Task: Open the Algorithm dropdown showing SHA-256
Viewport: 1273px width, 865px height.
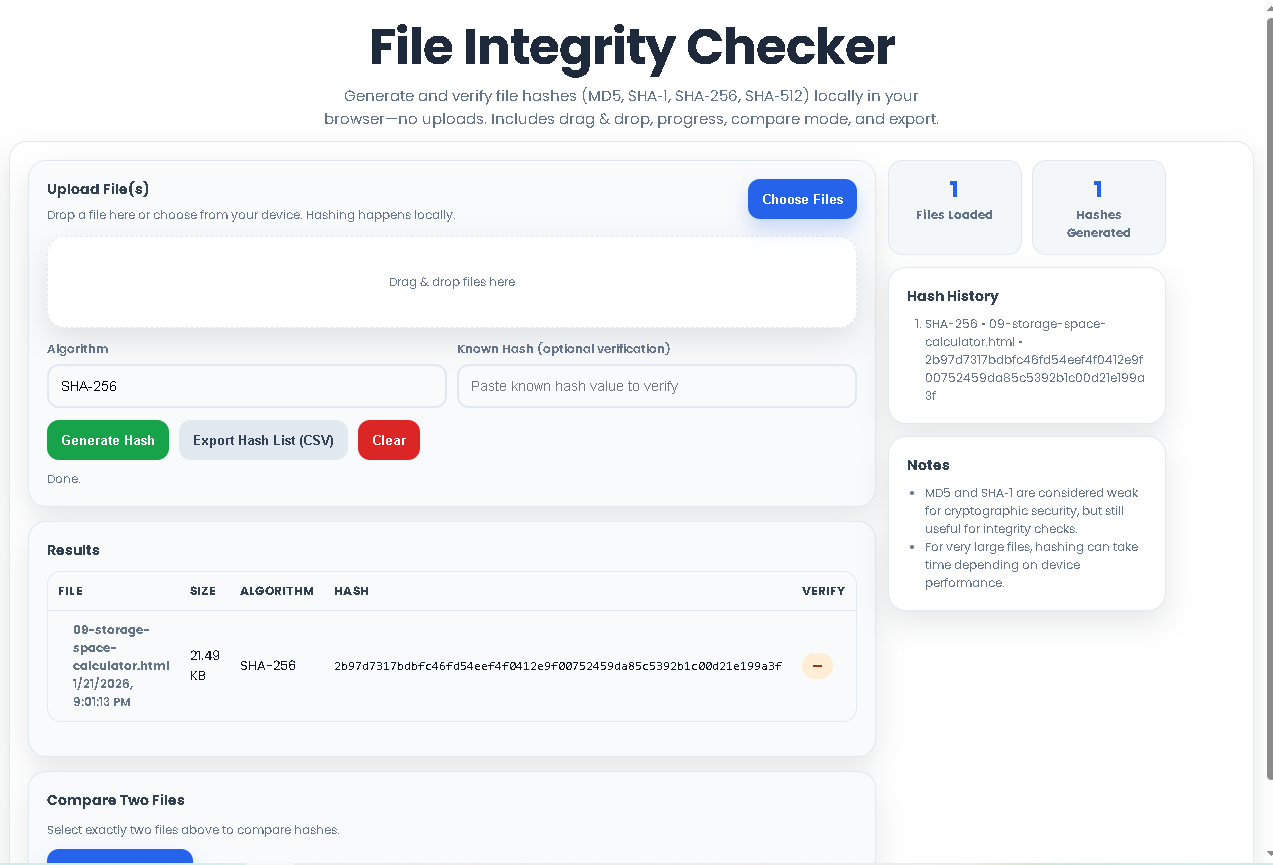Action: 246,386
